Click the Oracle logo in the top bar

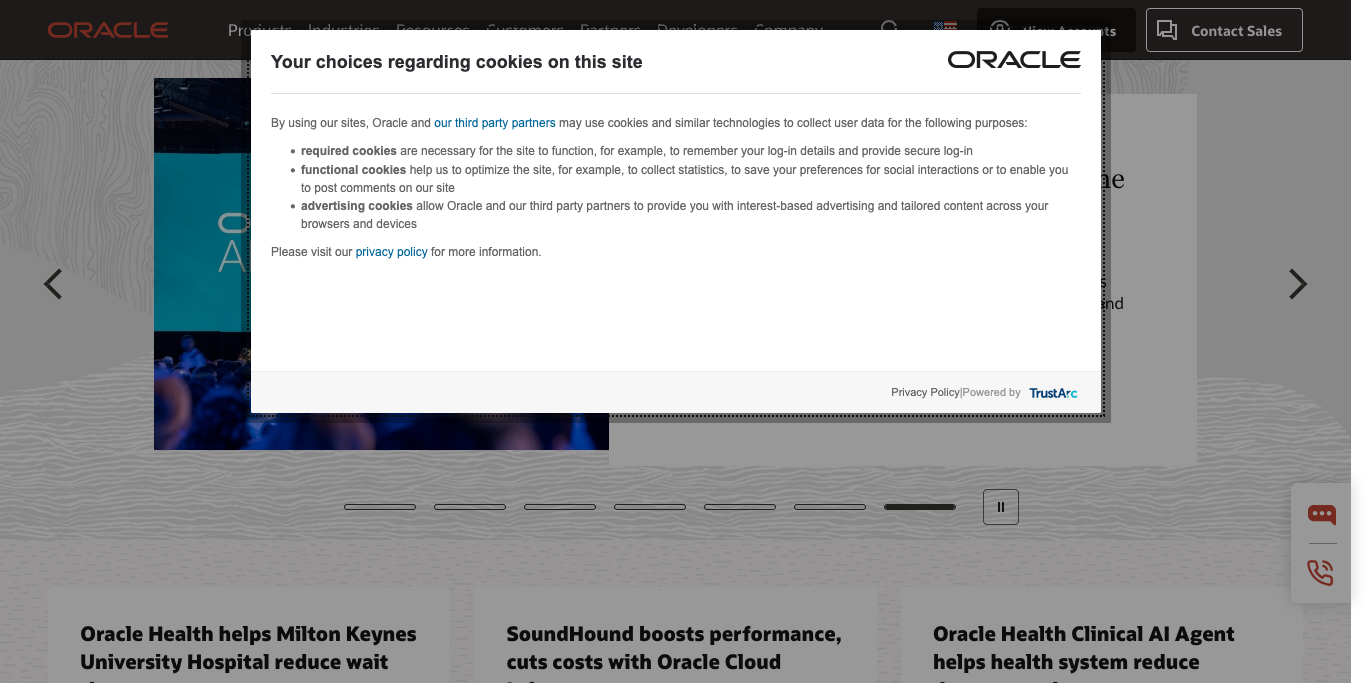click(x=107, y=29)
